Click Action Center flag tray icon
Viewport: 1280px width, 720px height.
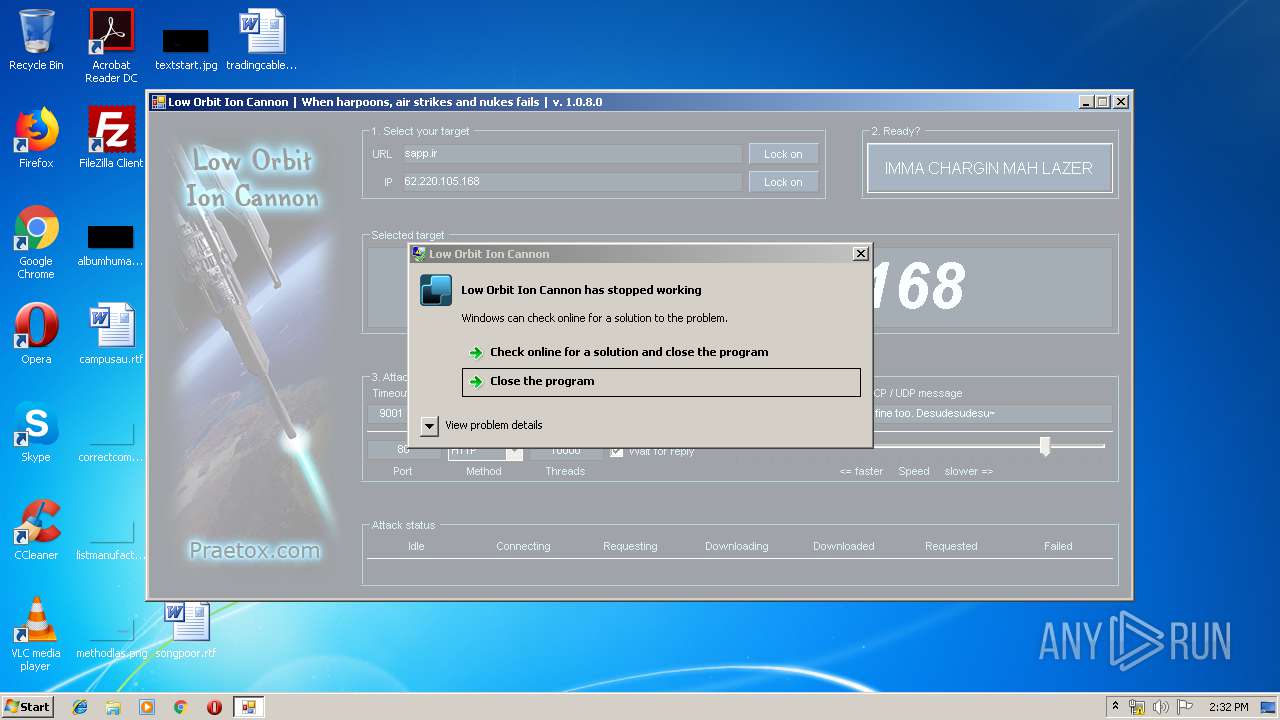point(1185,707)
